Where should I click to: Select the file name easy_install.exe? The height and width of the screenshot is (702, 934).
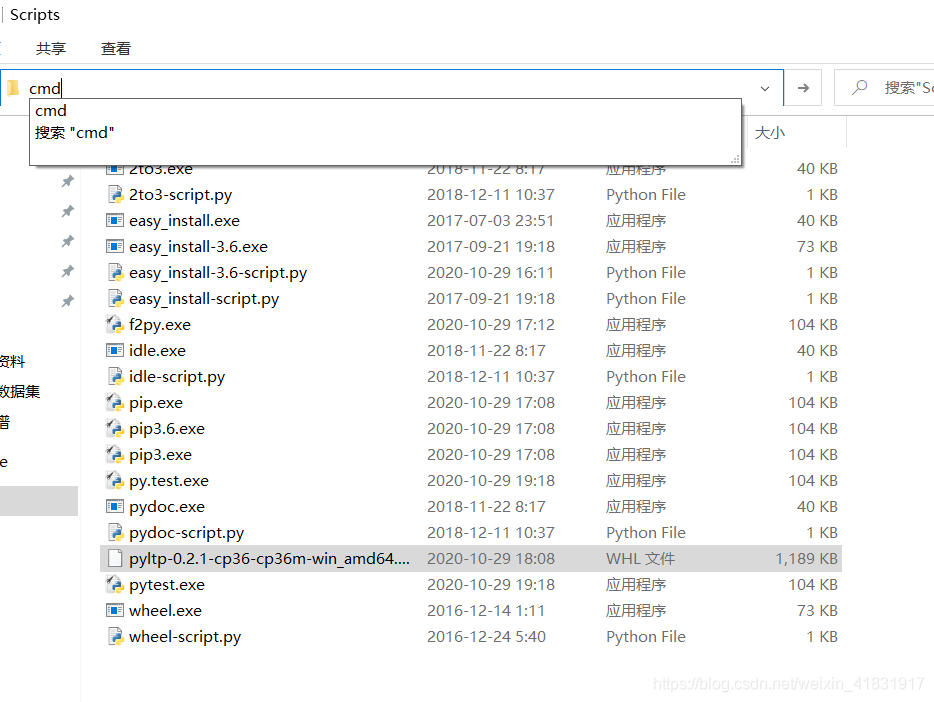click(x=184, y=221)
